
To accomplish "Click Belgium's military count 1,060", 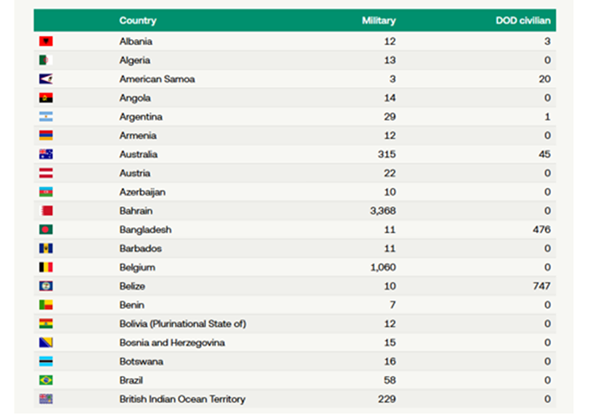I will [x=382, y=268].
